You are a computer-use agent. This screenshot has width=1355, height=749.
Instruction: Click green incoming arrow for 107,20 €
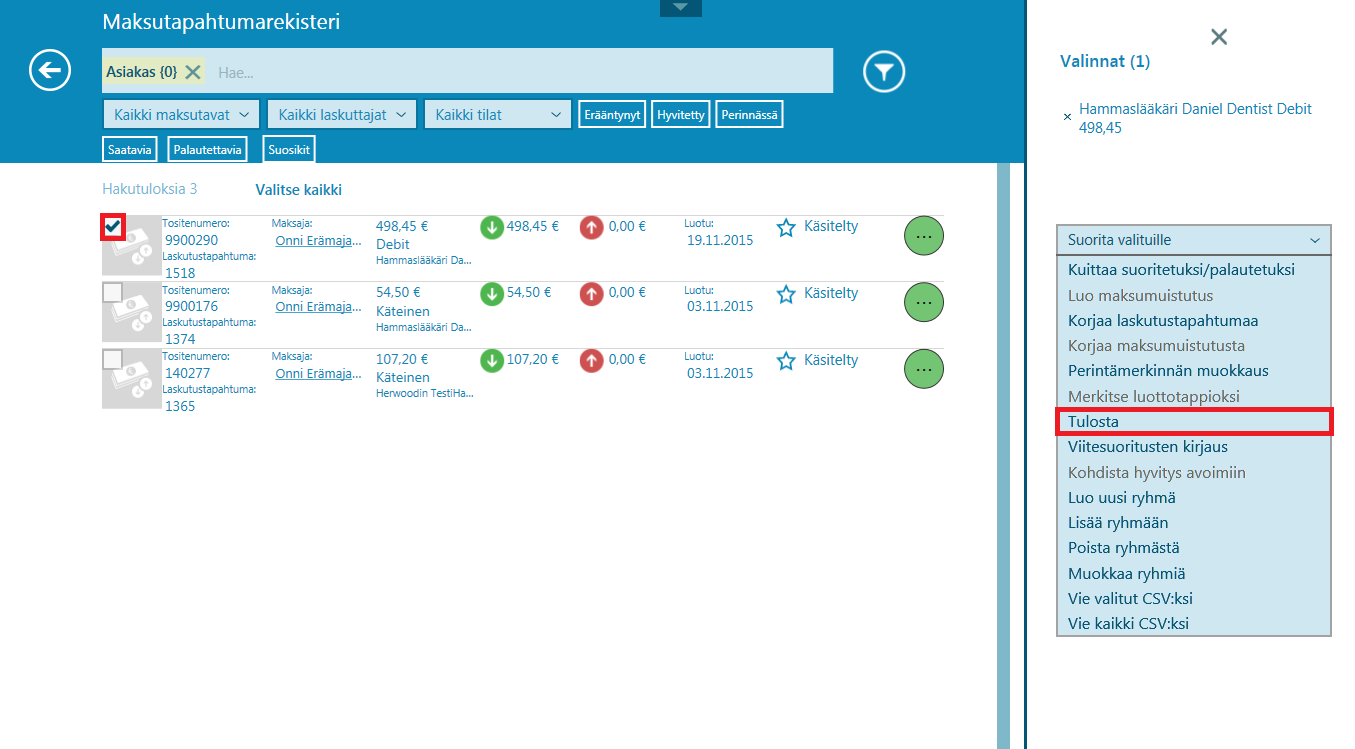[492, 360]
